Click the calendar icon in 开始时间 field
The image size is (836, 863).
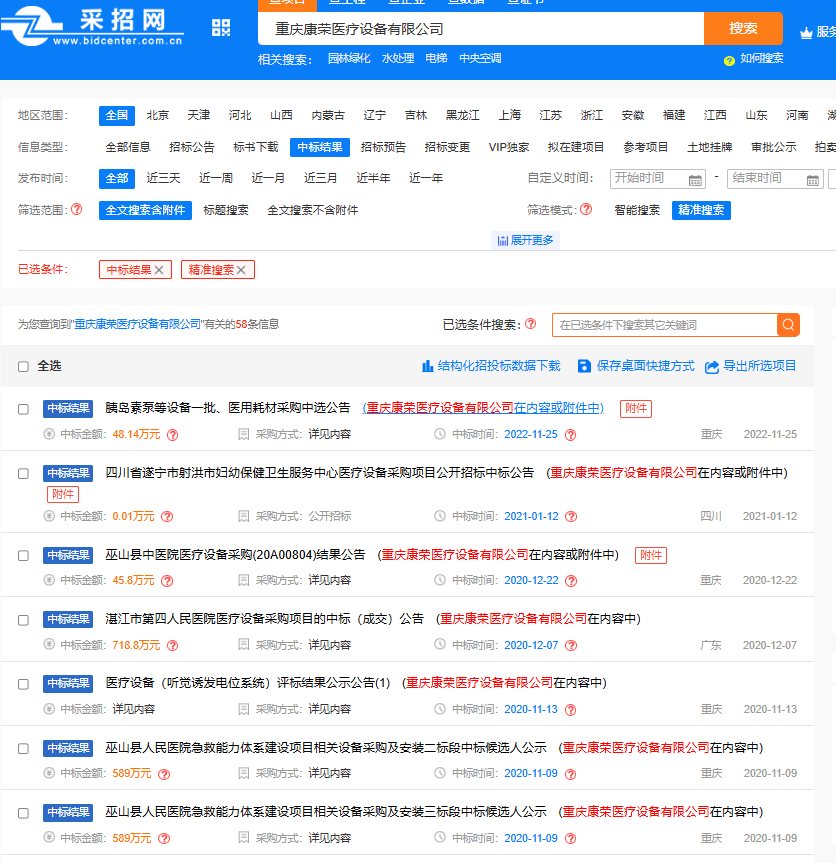pyautogui.click(x=696, y=179)
